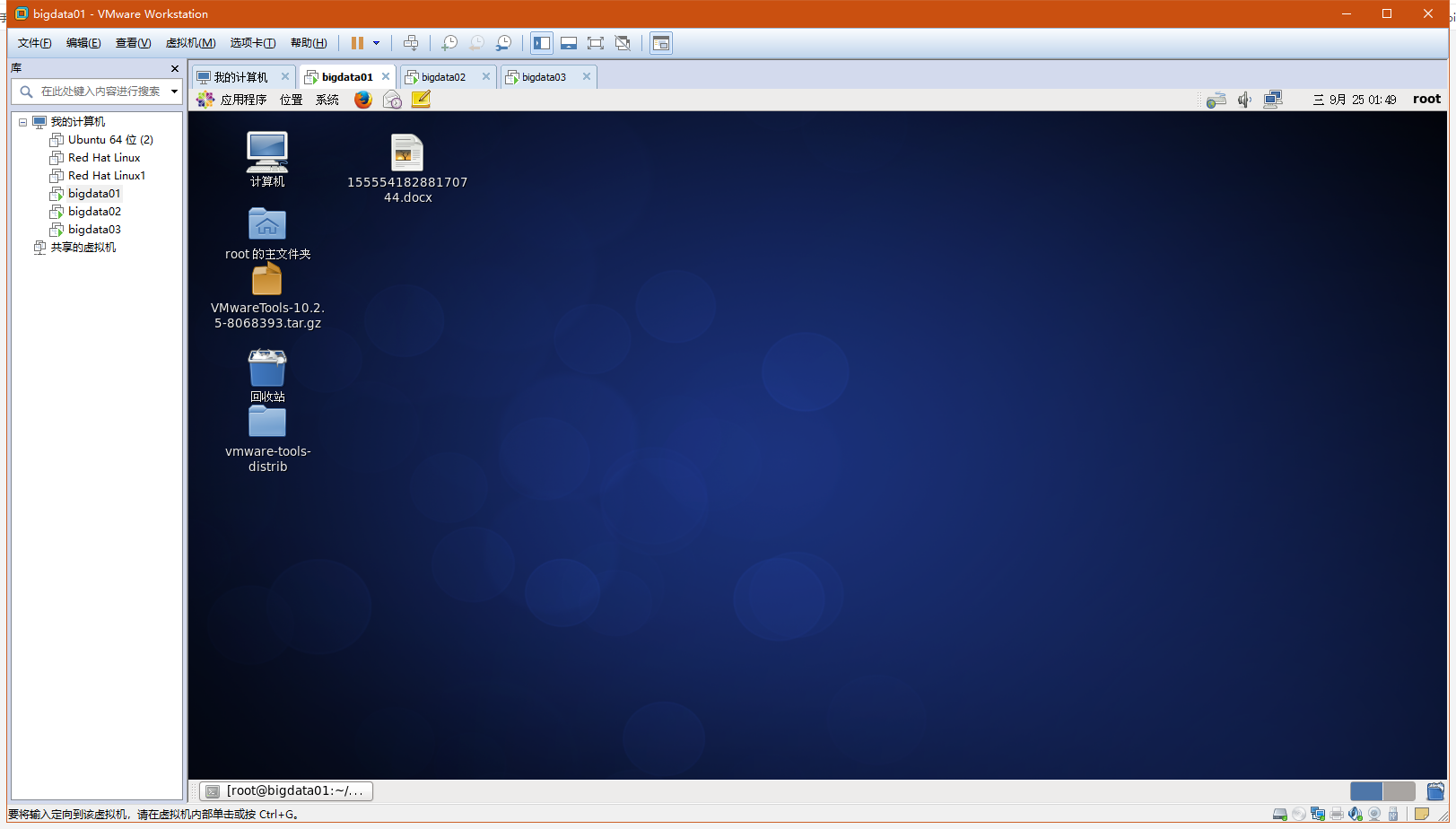Viewport: 1456px width, 829px height.
Task: Open the 虚拟机(M) menu
Action: pos(190,43)
